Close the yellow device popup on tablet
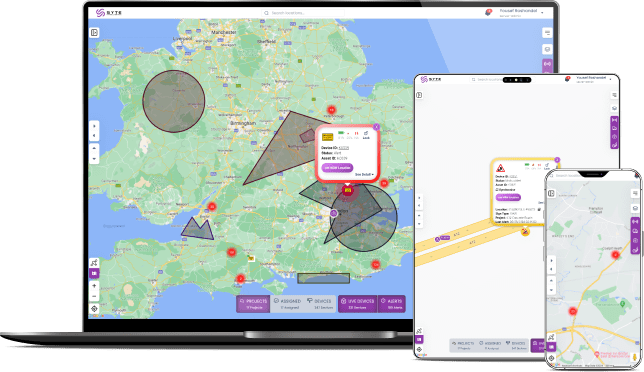 tap(557, 160)
